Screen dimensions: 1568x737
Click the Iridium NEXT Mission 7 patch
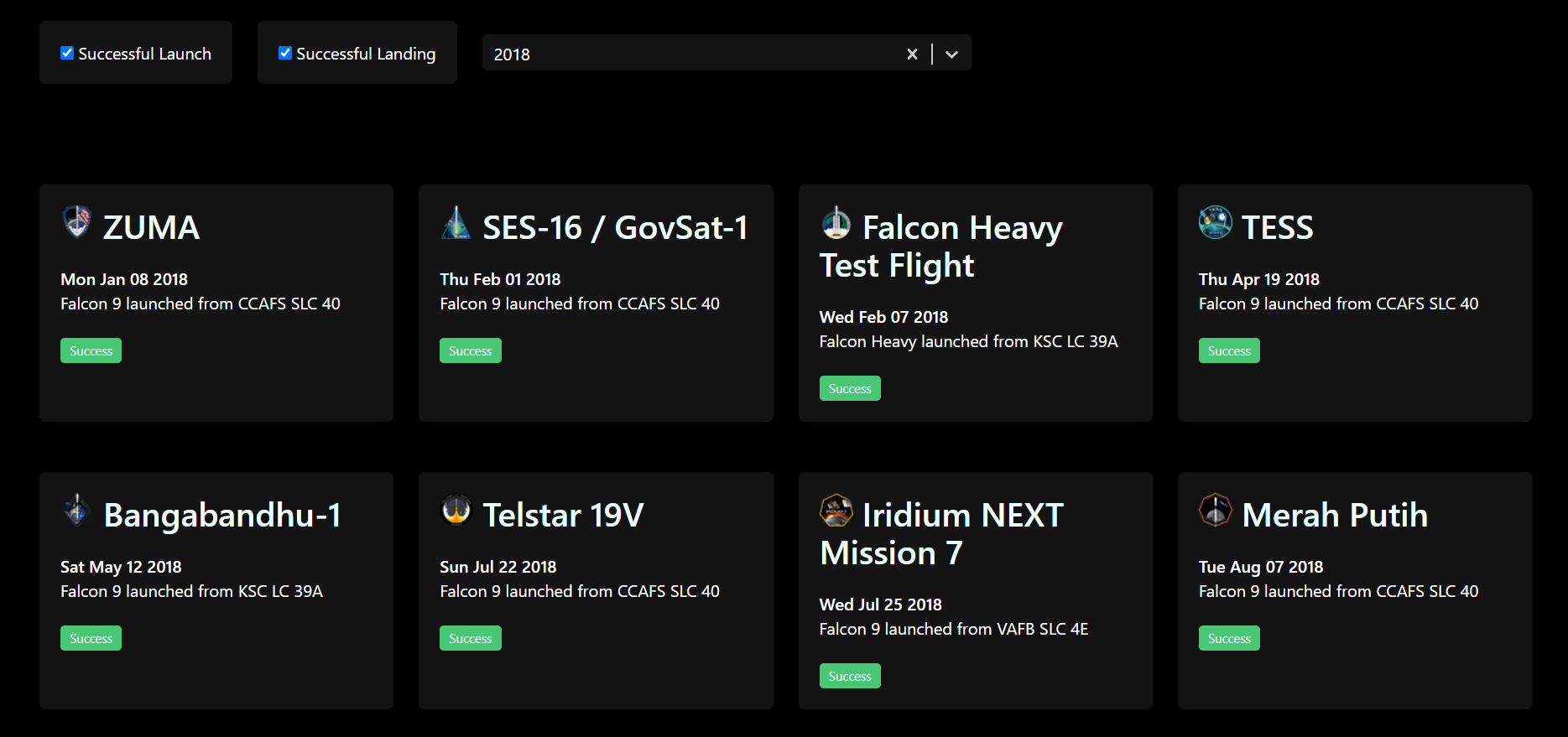coord(836,510)
